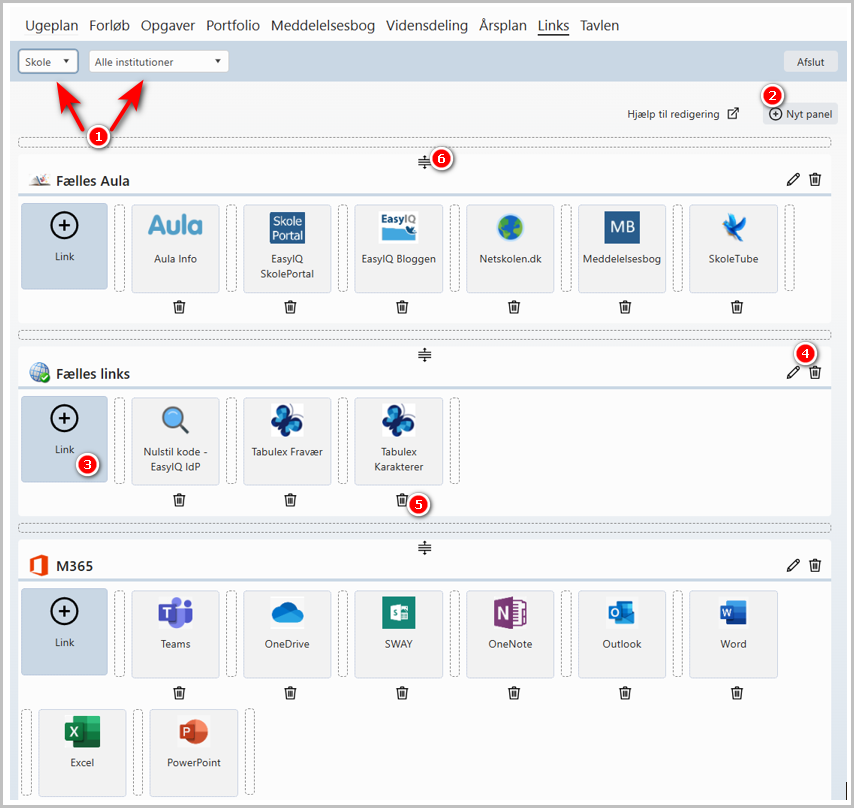Open the Excel tile
Screen dimensions: 854x808
(x=82, y=752)
